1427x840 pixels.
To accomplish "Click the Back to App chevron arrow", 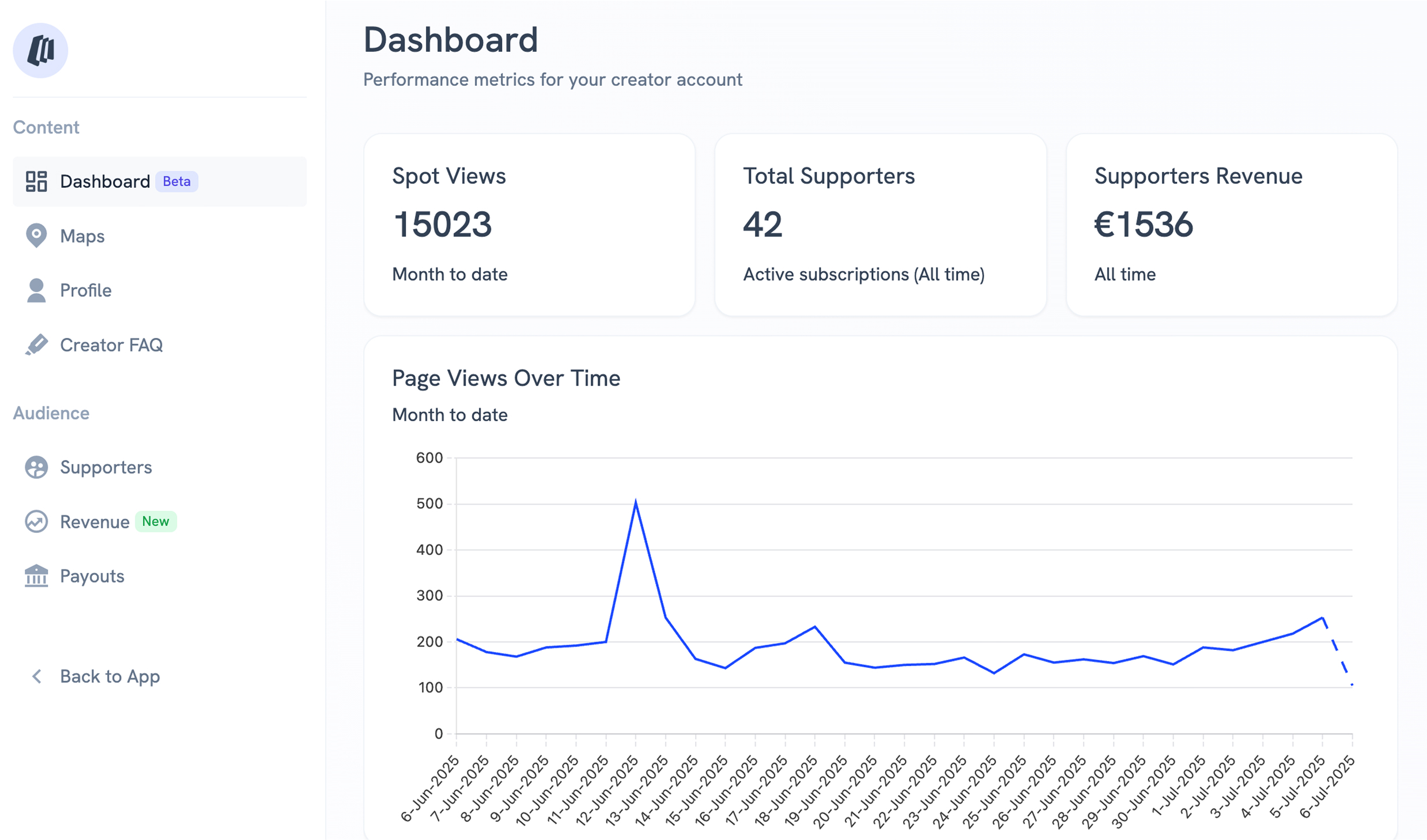I will coord(37,676).
